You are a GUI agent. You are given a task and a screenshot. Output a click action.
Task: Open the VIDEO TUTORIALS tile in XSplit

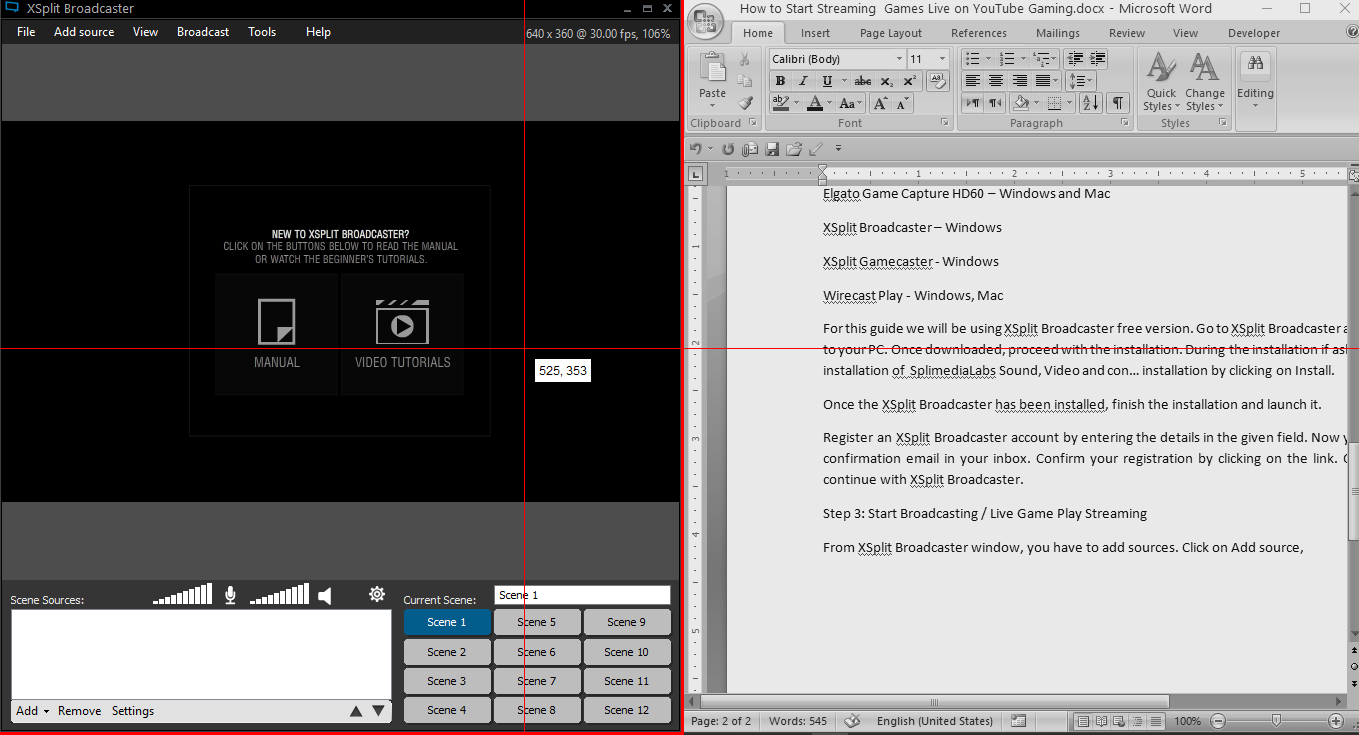[402, 334]
